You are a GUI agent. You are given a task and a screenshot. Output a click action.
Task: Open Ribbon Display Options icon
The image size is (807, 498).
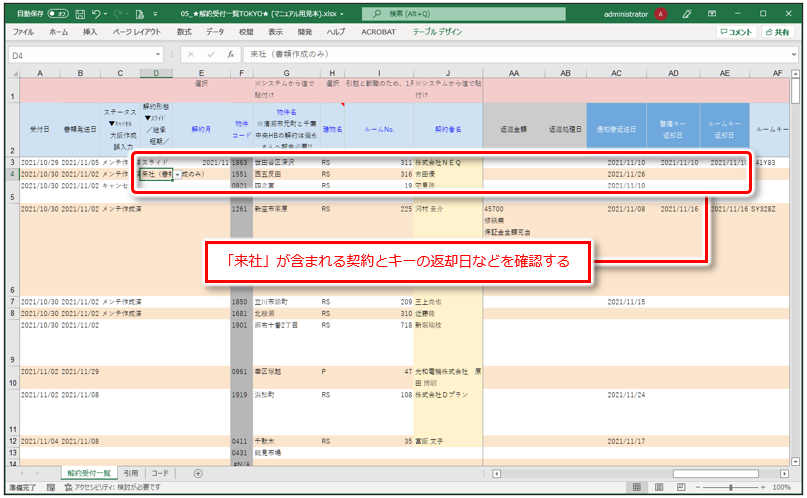point(712,14)
